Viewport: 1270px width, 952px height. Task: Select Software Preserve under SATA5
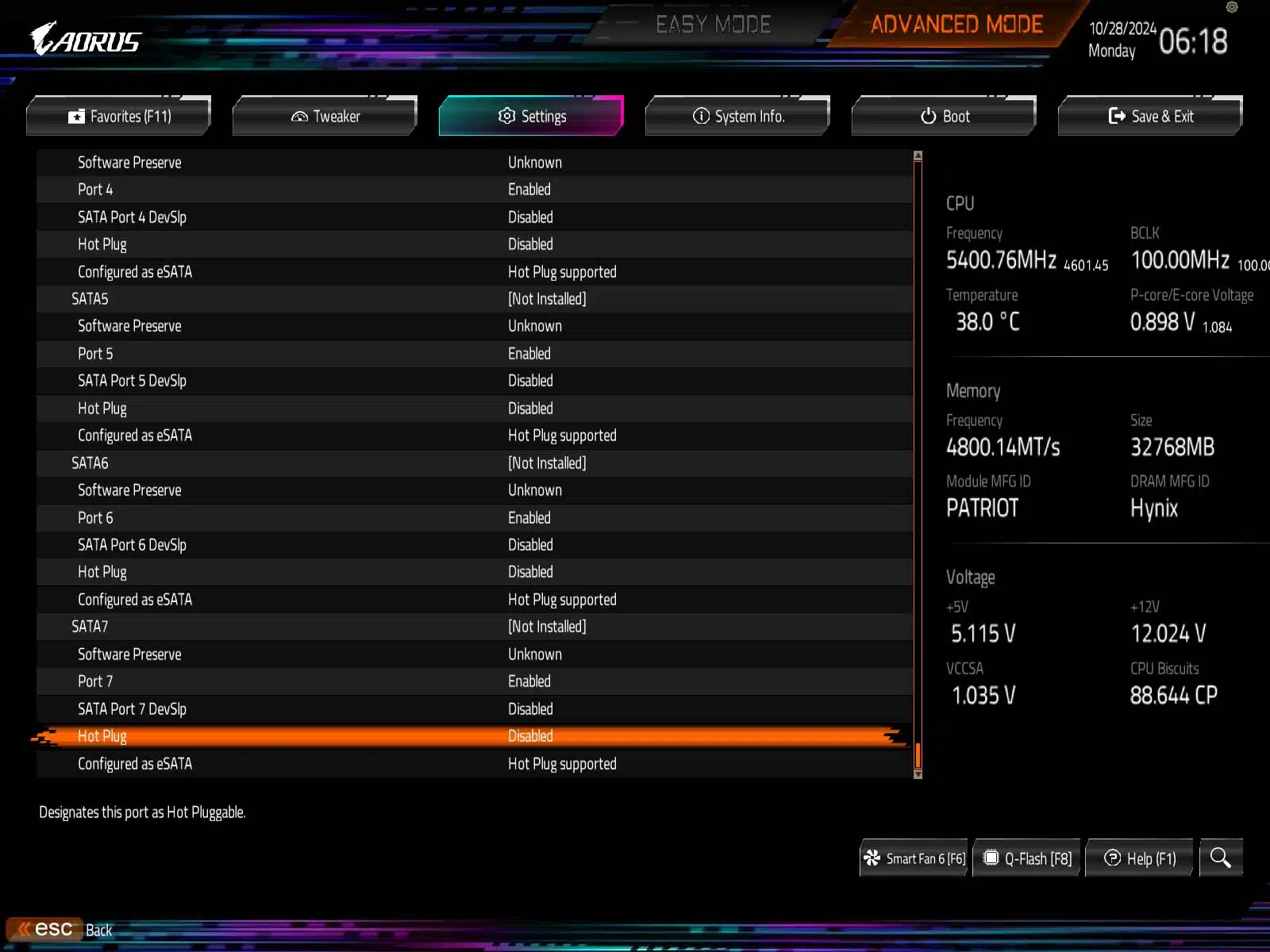[x=475, y=326]
